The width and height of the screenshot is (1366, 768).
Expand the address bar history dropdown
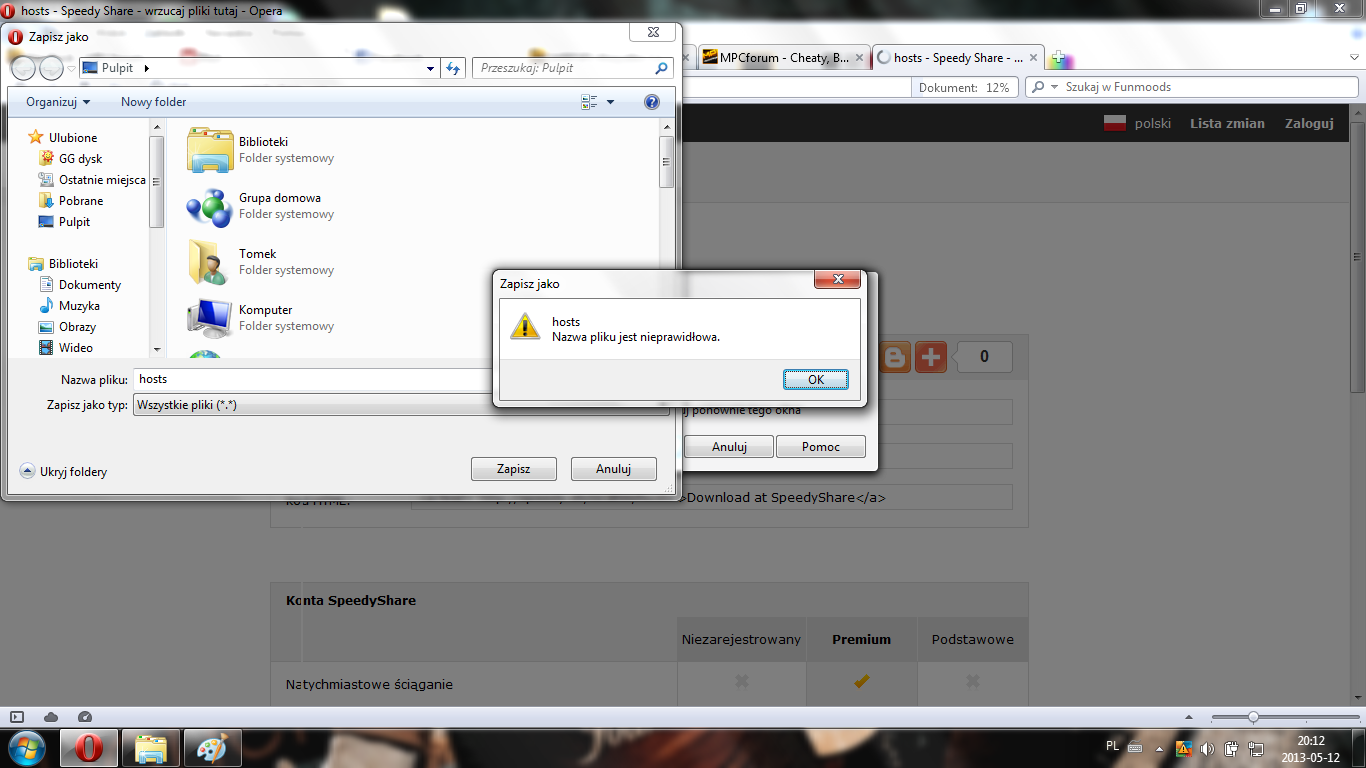431,68
